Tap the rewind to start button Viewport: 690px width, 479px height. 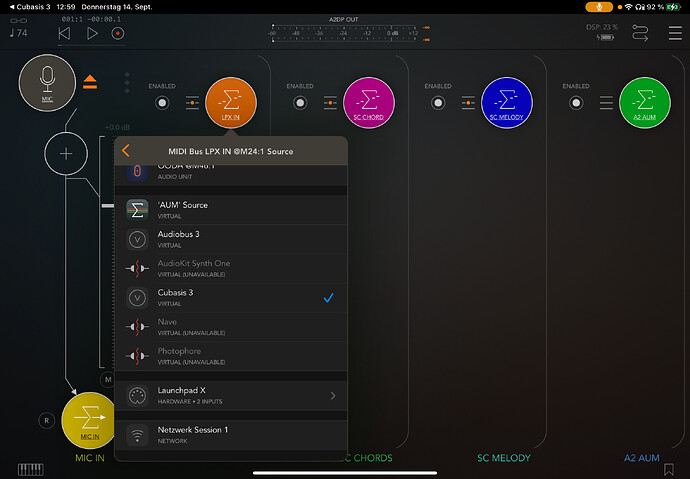(x=64, y=33)
